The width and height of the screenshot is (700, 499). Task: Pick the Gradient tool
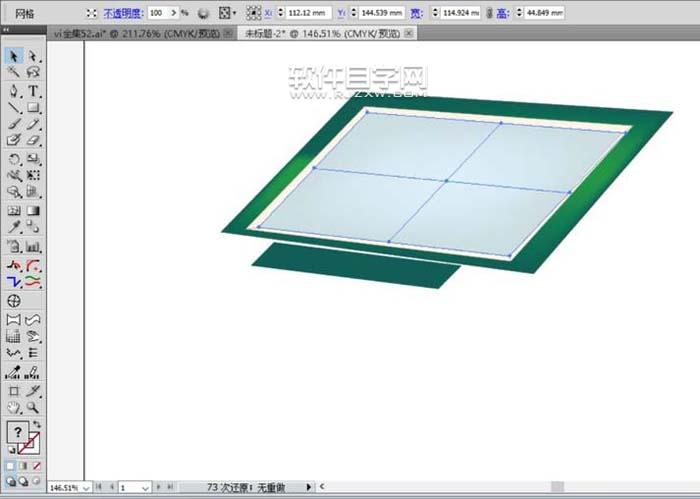point(33,211)
